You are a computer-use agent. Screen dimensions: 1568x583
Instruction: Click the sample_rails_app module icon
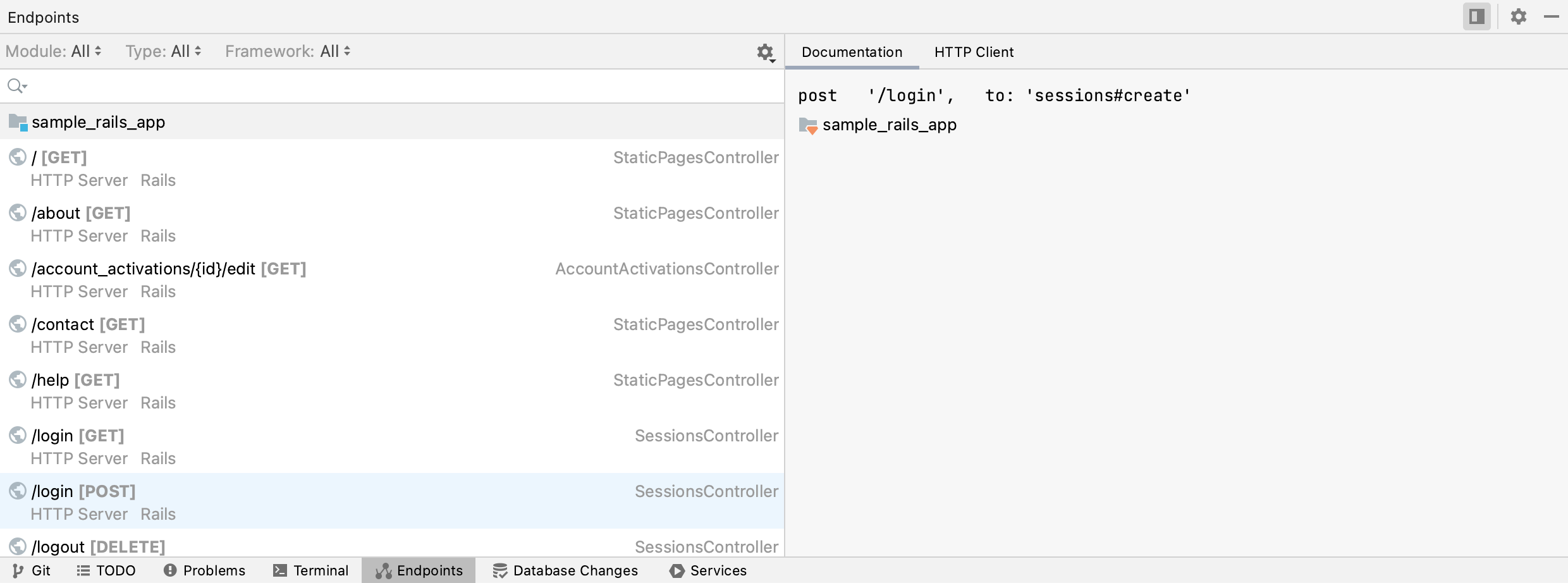click(x=17, y=121)
